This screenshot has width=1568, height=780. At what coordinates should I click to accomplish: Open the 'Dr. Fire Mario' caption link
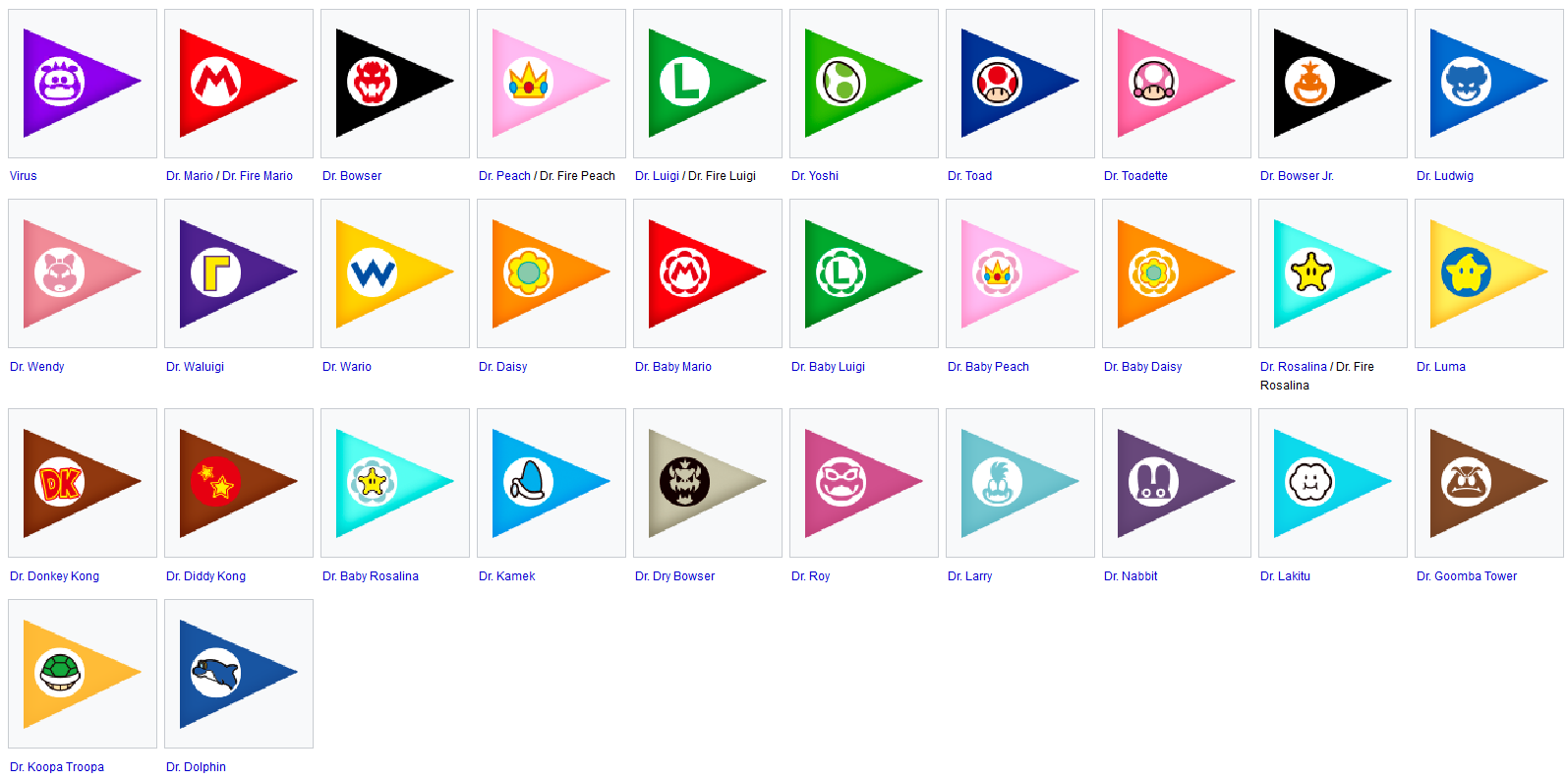click(x=258, y=176)
